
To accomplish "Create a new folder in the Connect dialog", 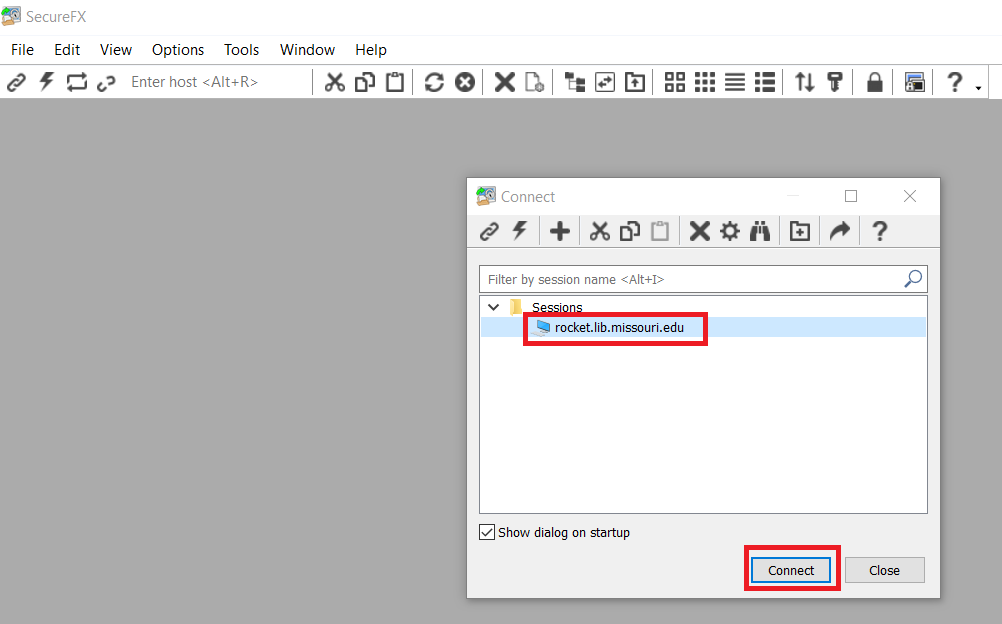I will (800, 232).
